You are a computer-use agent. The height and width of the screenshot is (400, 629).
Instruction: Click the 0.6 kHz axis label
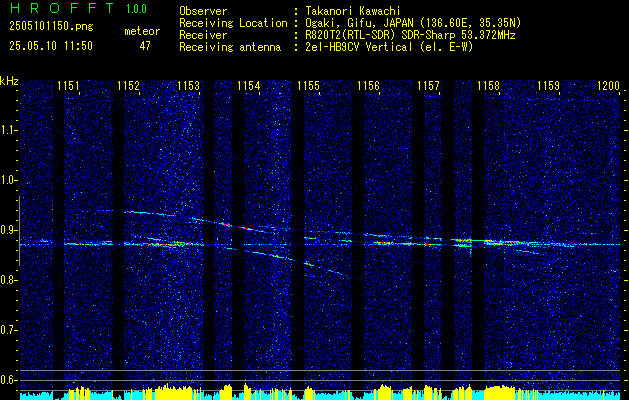pos(8,380)
